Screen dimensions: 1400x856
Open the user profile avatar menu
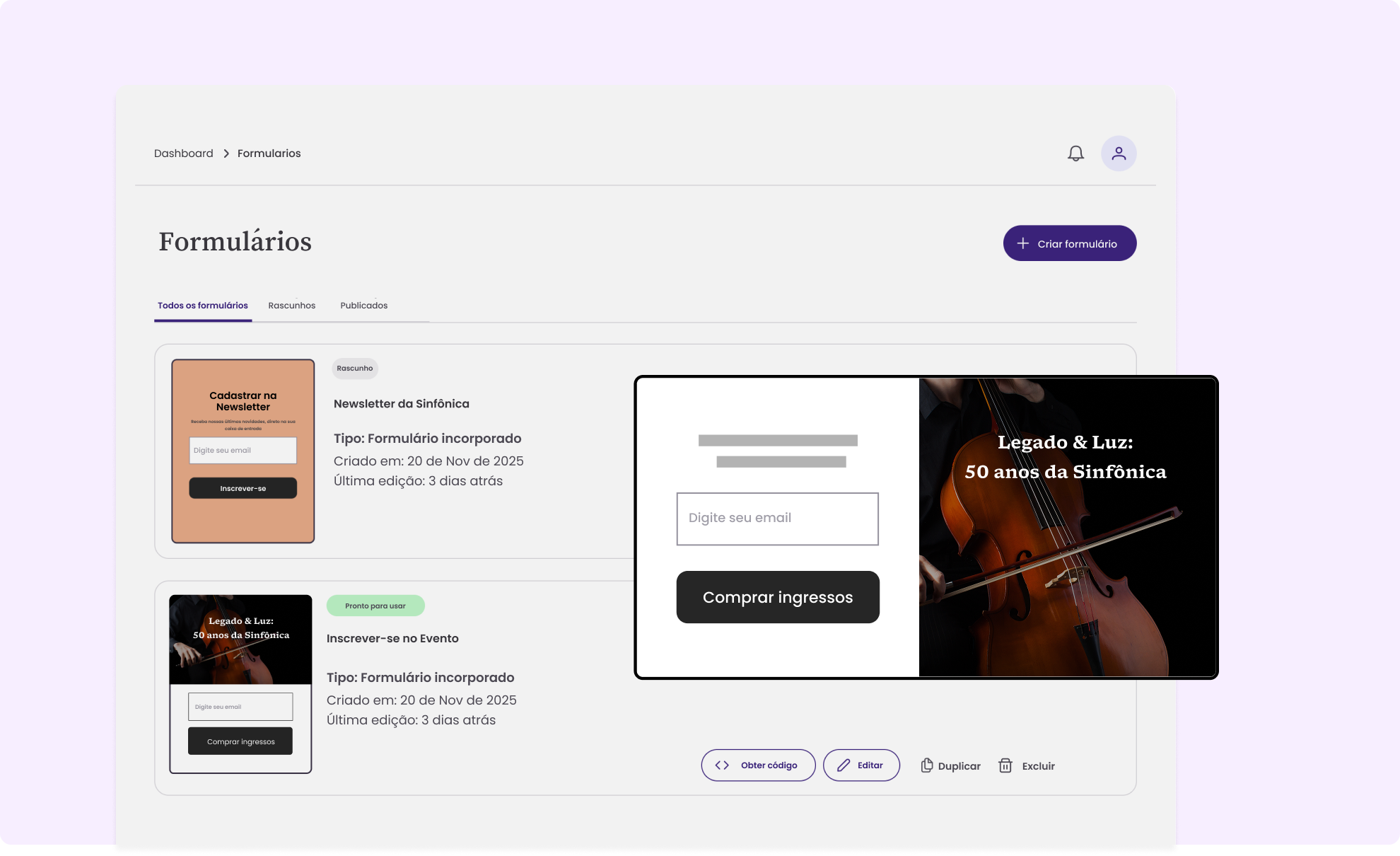point(1119,153)
